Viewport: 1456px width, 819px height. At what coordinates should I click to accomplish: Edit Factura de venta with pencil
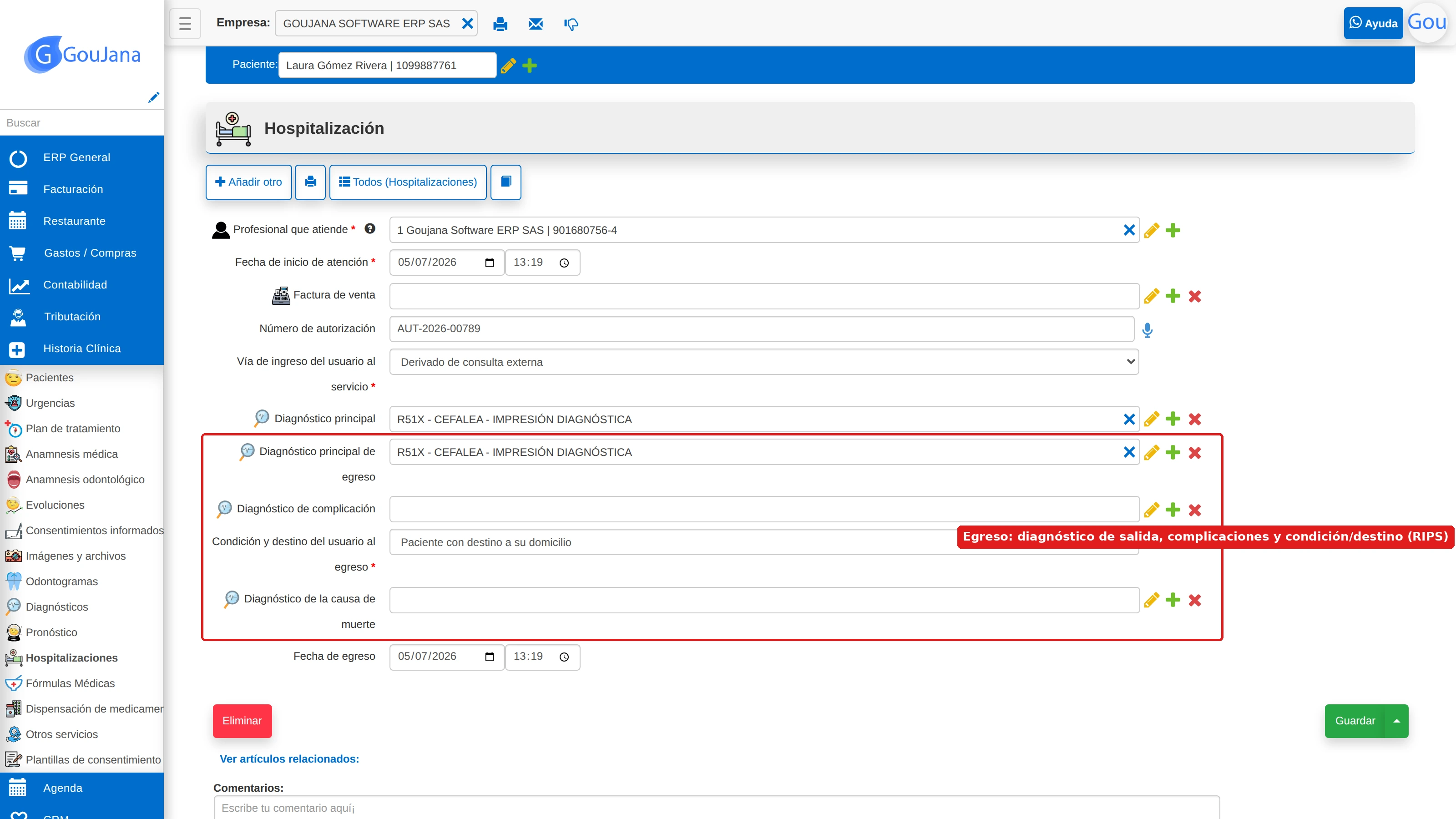point(1151,296)
